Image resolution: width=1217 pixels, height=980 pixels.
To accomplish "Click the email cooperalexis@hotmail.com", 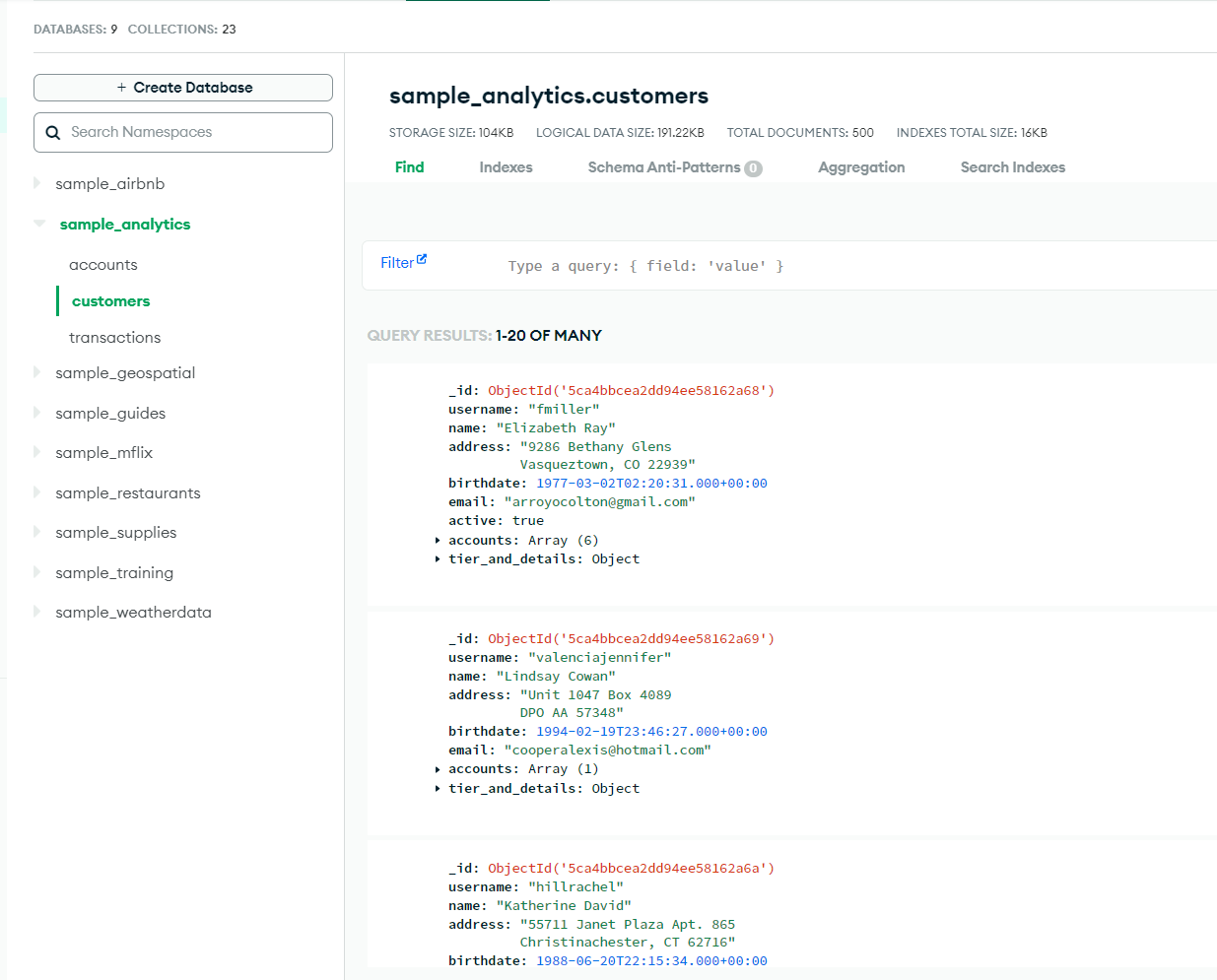I will pyautogui.click(x=607, y=750).
